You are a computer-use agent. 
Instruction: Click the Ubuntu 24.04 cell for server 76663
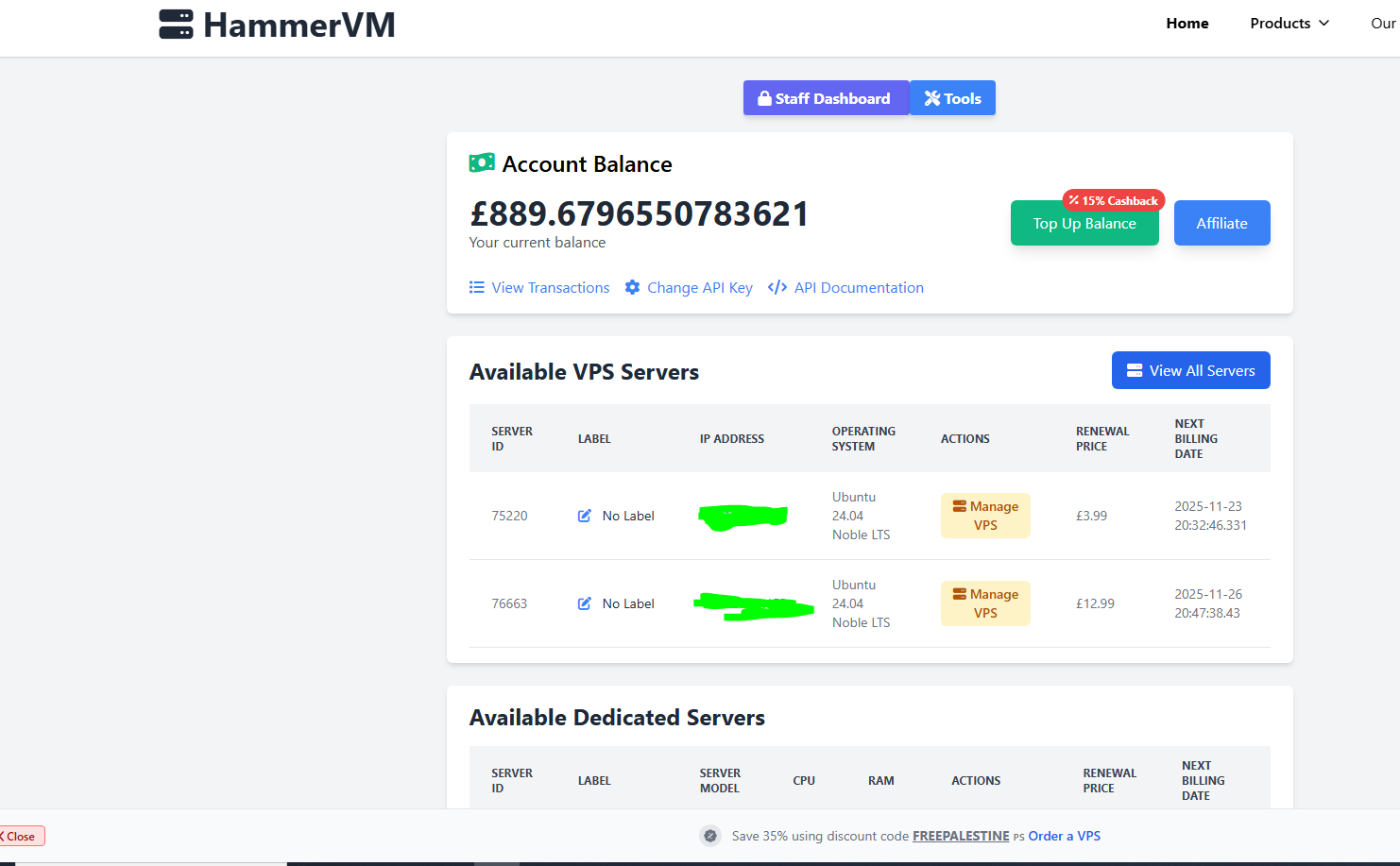tap(861, 603)
